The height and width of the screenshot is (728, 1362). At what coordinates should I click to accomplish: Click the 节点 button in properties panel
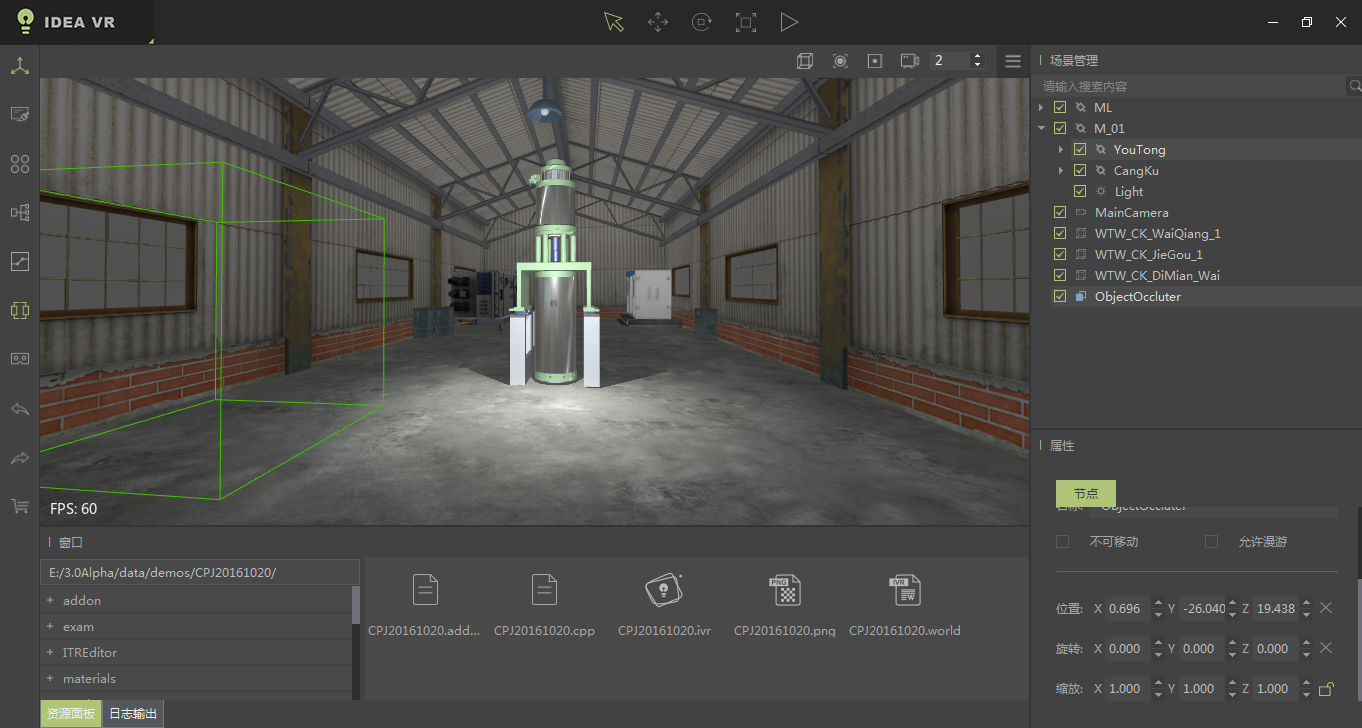tap(1085, 493)
